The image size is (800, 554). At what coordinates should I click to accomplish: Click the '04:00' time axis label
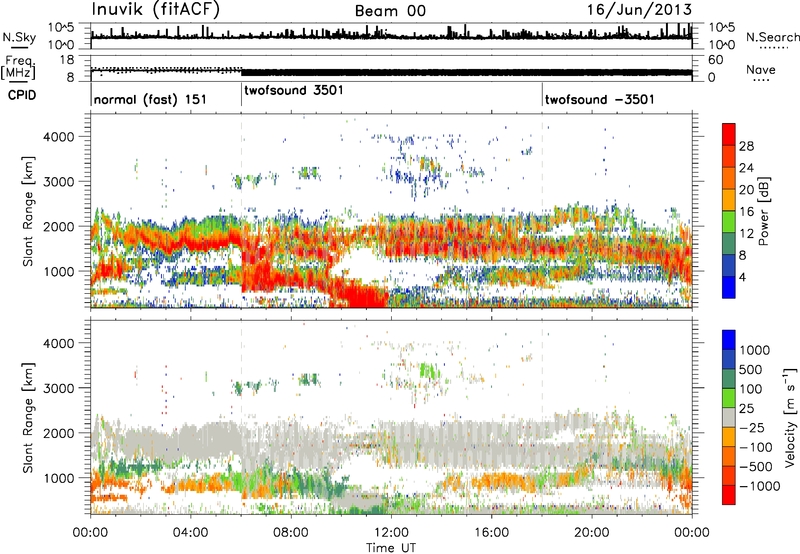190,533
